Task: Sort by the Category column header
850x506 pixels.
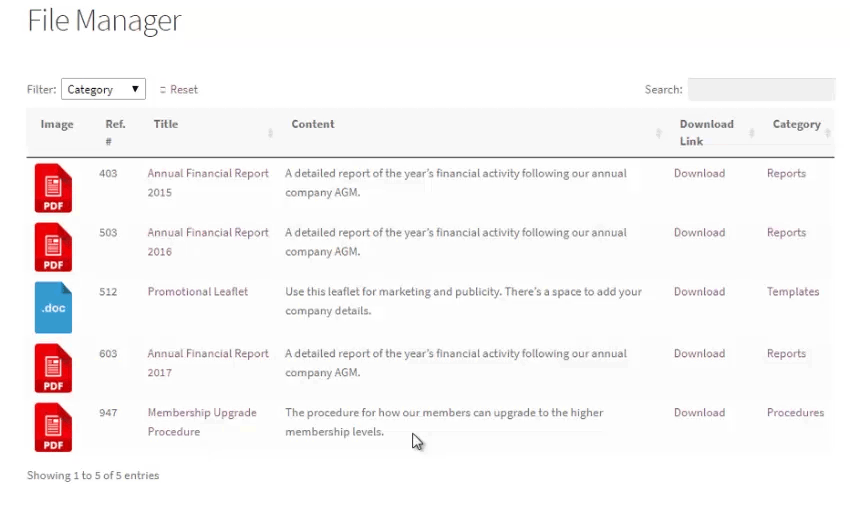Action: pos(796,125)
